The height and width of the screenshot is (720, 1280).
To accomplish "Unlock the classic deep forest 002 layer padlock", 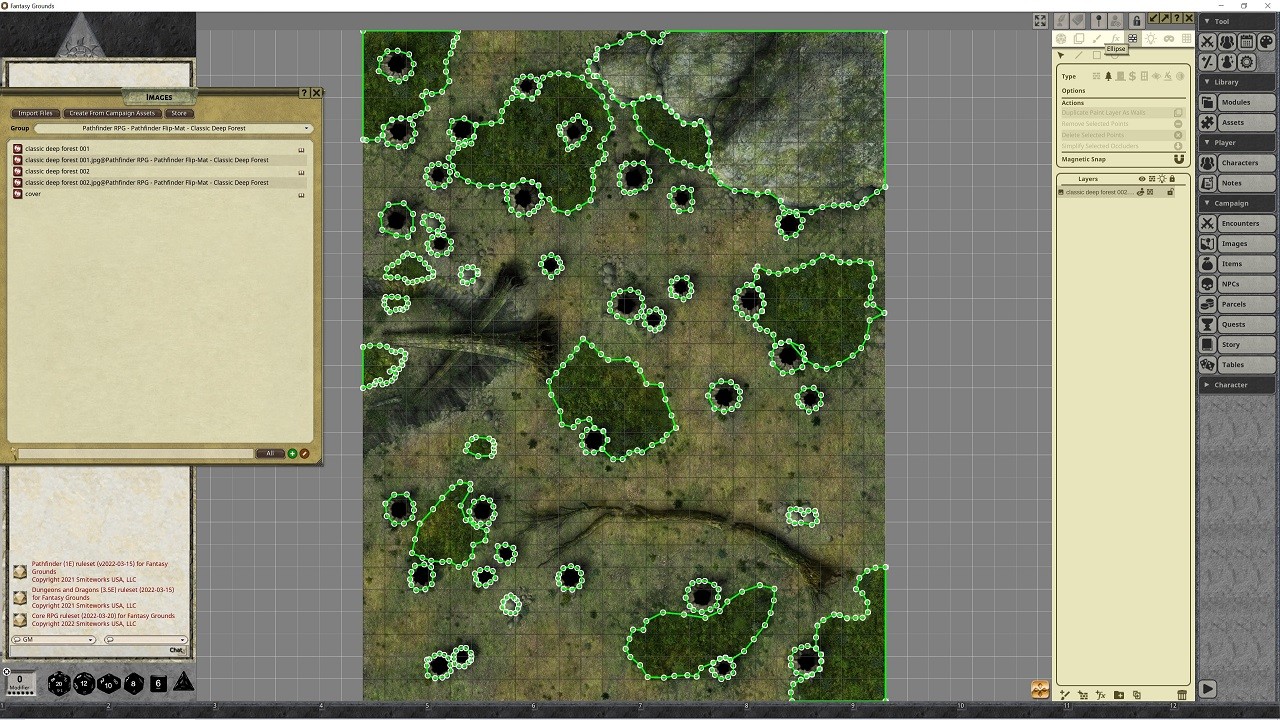I will tap(1171, 191).
